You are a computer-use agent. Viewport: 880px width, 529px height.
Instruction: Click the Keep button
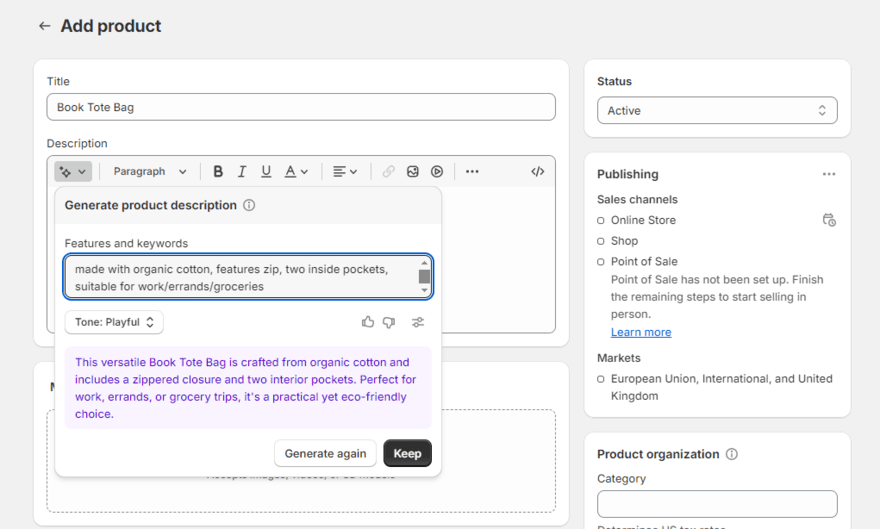point(407,453)
